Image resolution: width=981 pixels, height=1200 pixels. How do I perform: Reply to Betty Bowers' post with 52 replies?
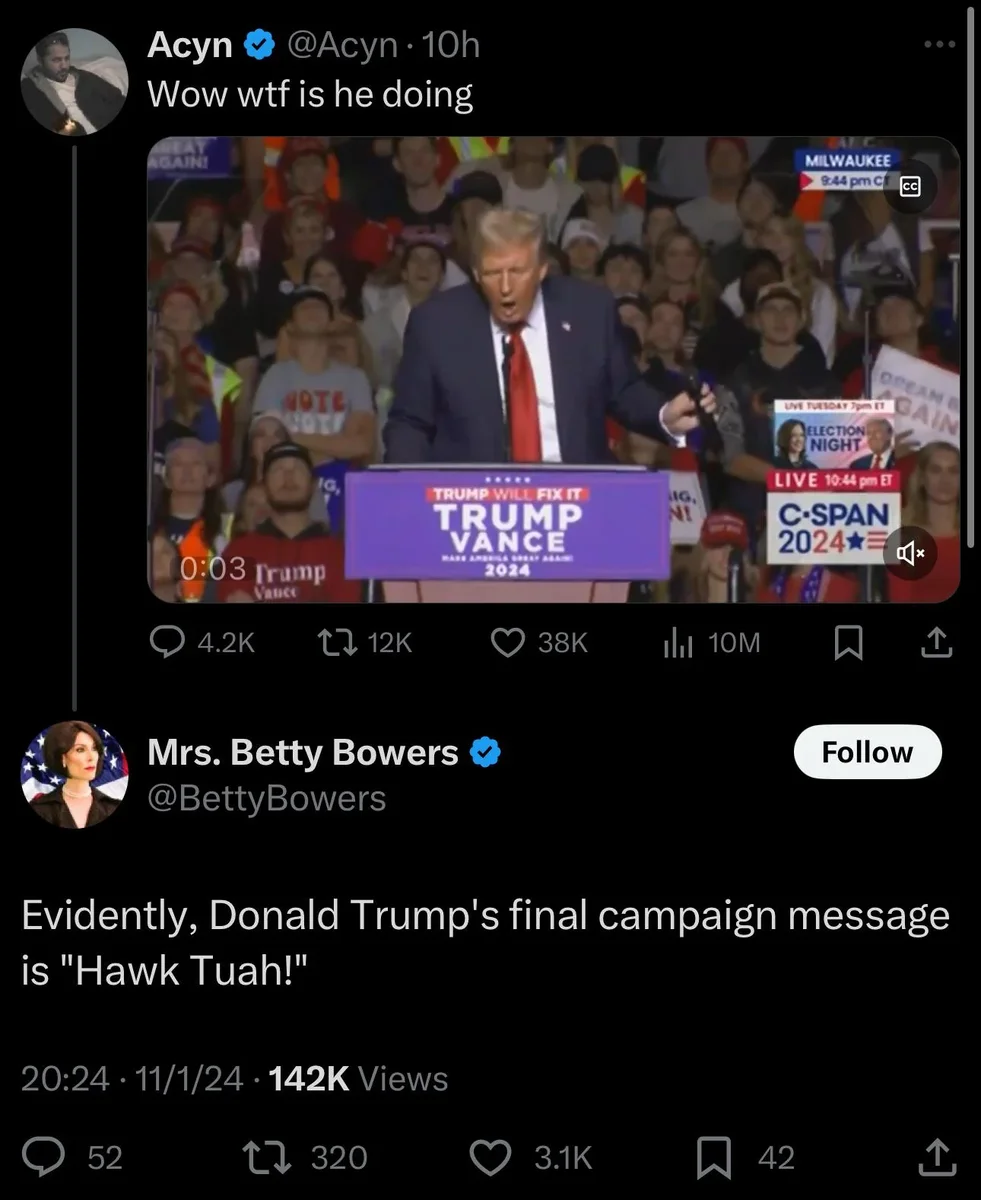coord(72,1158)
